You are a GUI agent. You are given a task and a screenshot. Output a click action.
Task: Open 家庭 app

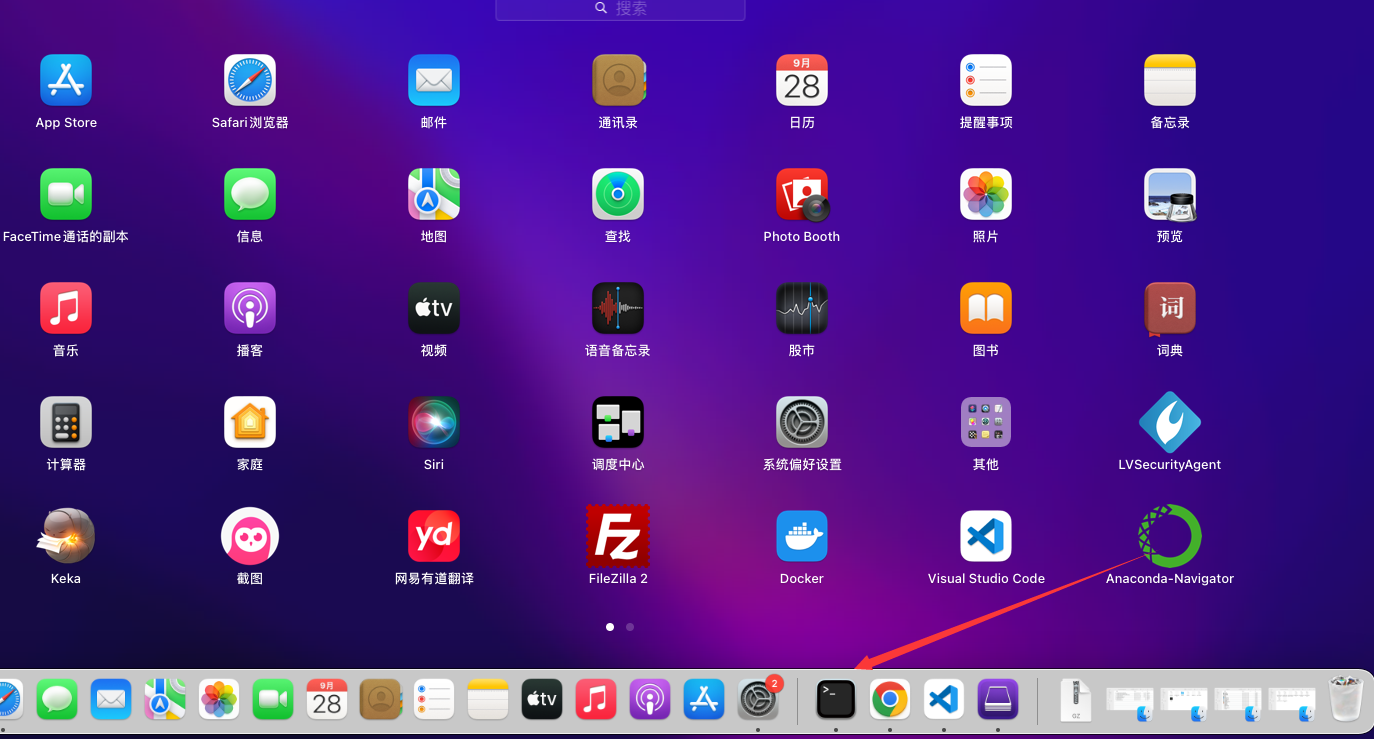250,422
